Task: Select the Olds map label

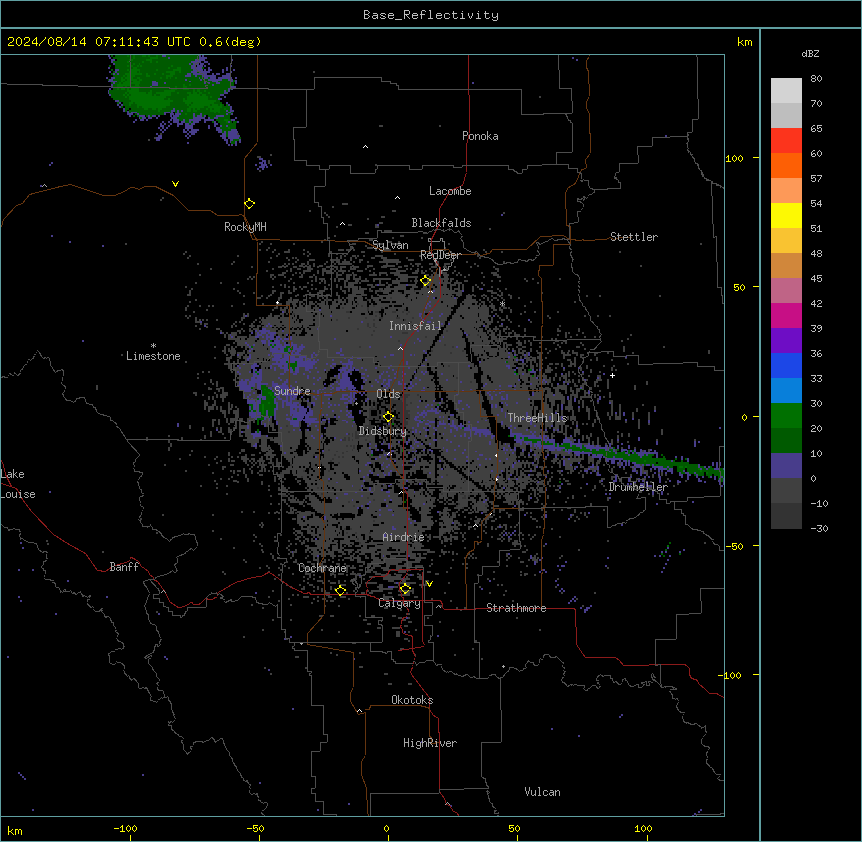Action: [x=388, y=394]
